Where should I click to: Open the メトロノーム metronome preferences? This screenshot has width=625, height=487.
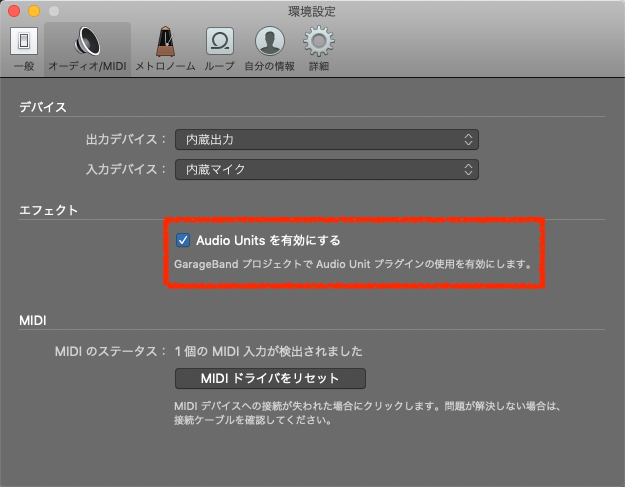click(x=165, y=49)
